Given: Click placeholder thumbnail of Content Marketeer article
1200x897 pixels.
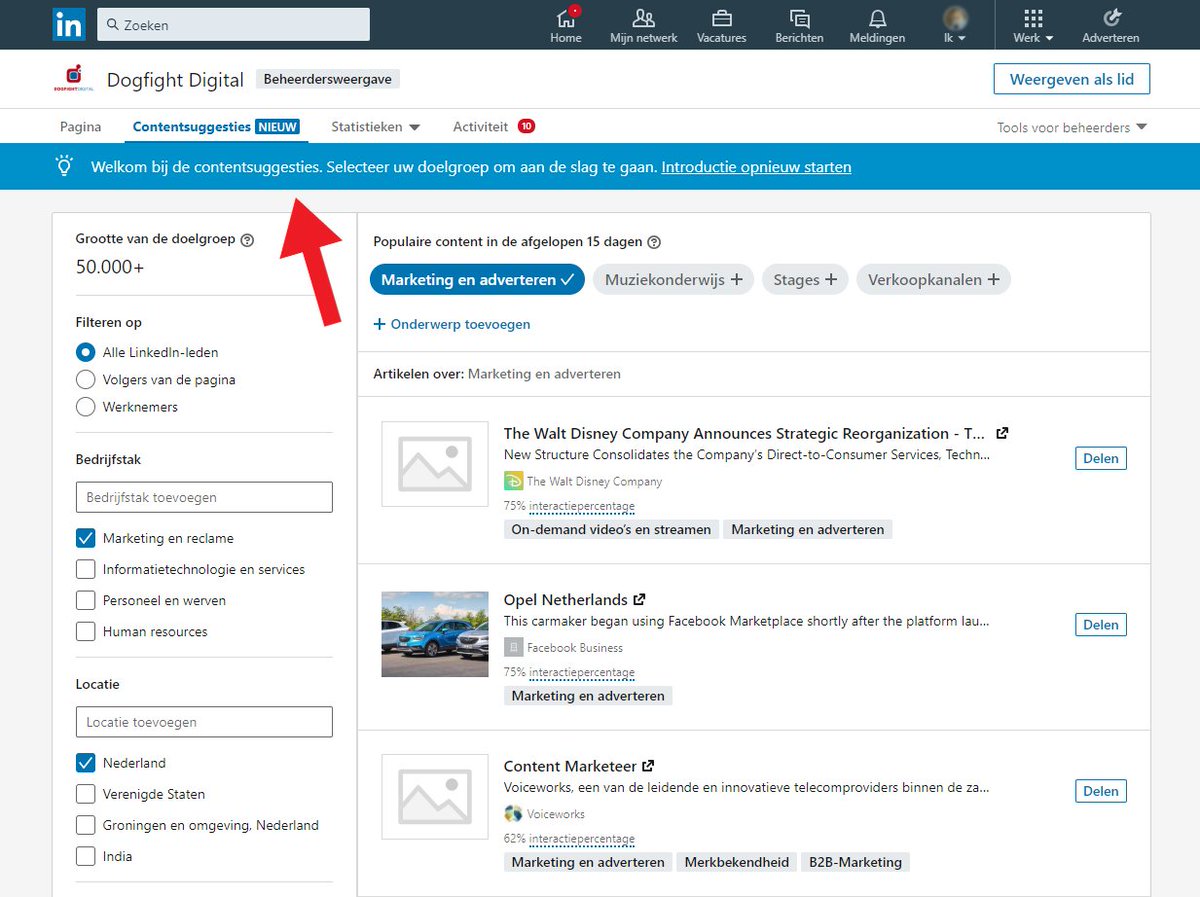Looking at the screenshot, I should coord(435,796).
